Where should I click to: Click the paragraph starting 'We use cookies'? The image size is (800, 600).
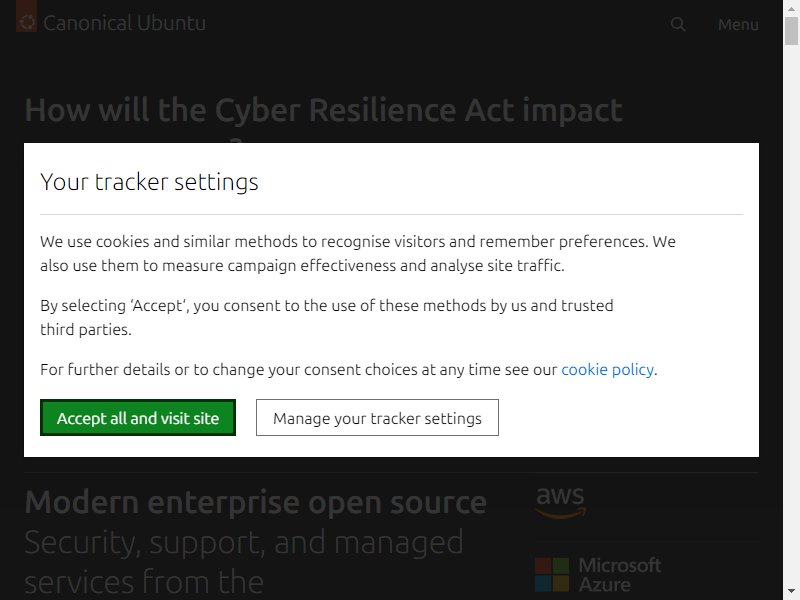tap(358, 254)
